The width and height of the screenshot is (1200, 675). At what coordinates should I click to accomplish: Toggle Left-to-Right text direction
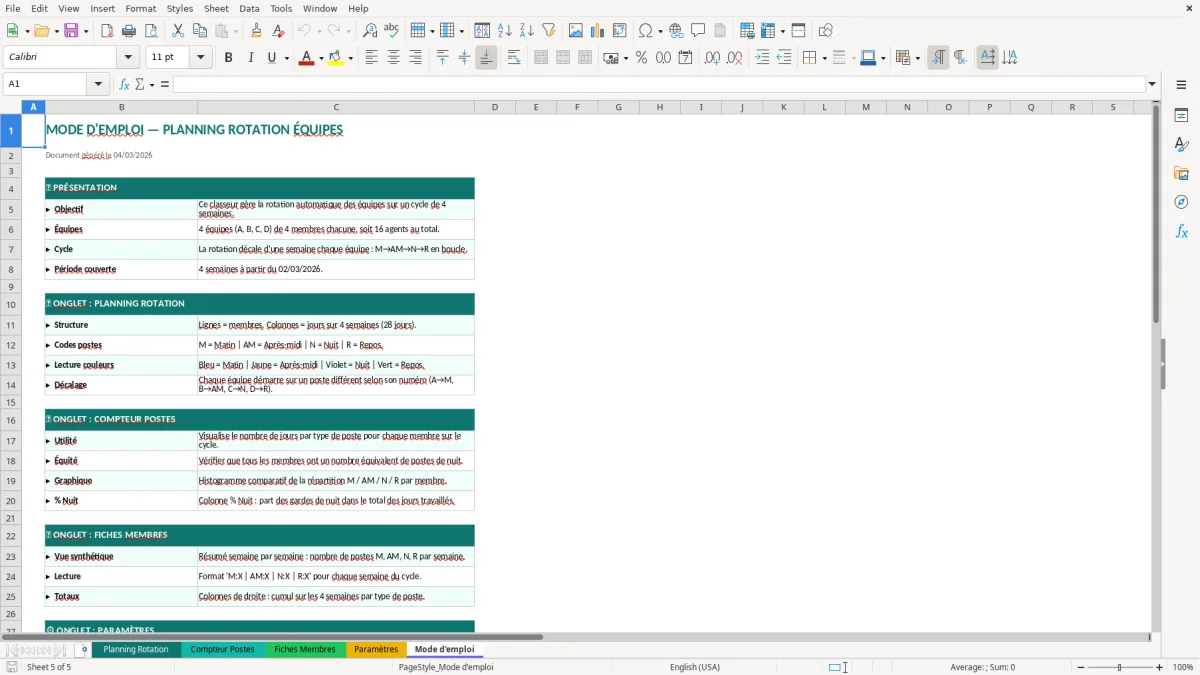[x=938, y=58]
